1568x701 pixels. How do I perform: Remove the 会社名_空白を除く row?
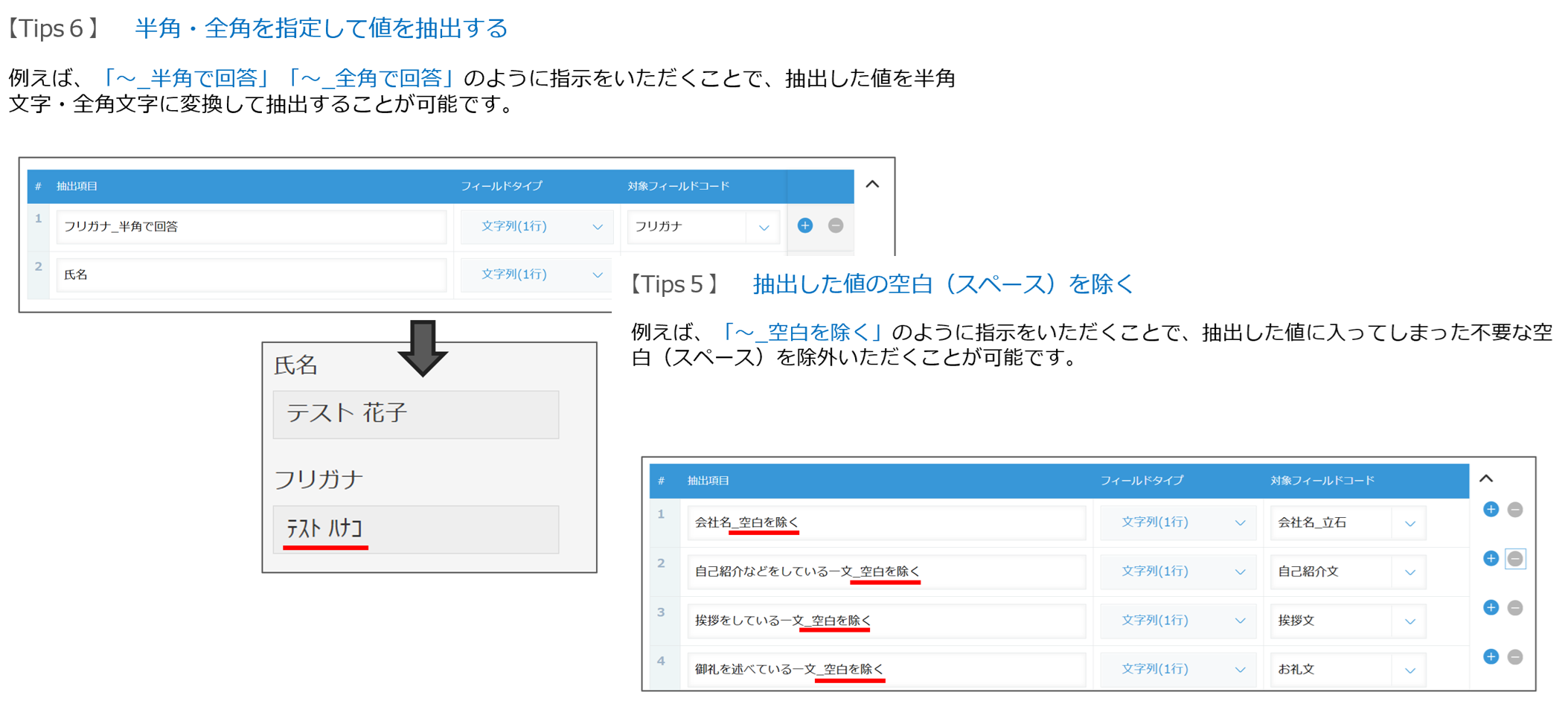1514,510
